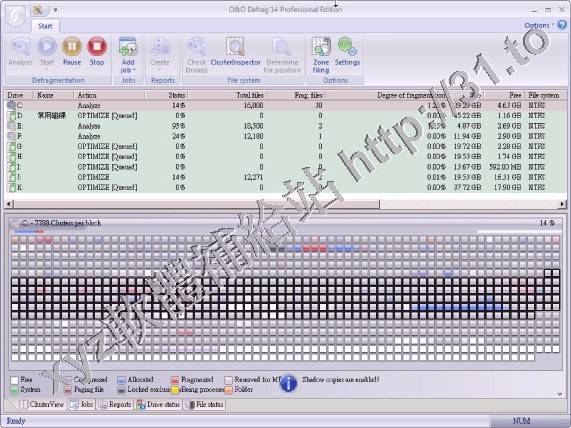Expand the quick access toolbar dropdown arrow

point(55,10)
